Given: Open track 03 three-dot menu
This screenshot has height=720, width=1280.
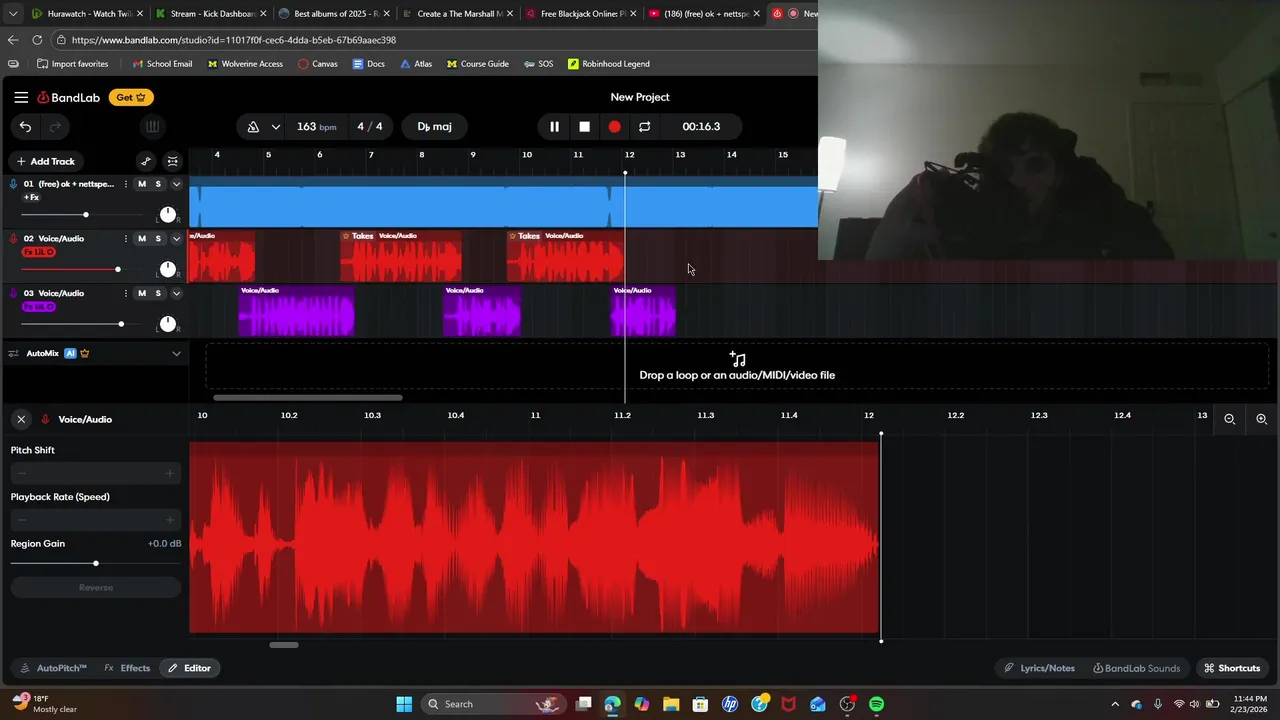Looking at the screenshot, I should tap(125, 293).
